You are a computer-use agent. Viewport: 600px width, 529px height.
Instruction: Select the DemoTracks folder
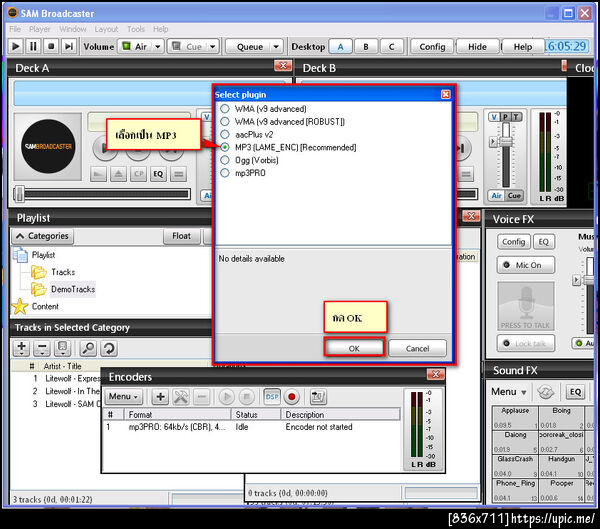64,289
